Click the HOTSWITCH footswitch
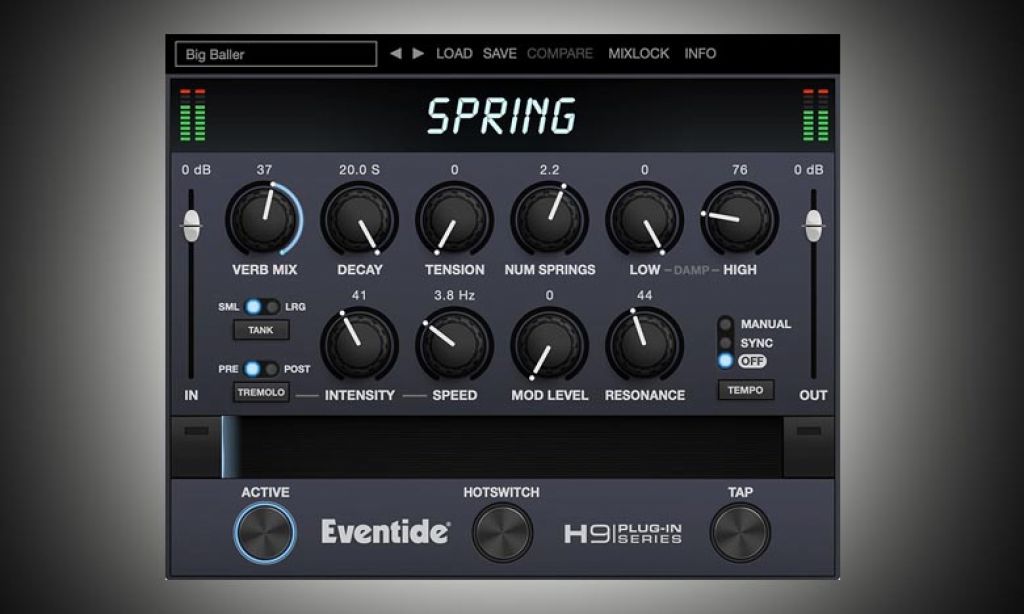The width and height of the screenshot is (1024, 614). click(x=502, y=532)
